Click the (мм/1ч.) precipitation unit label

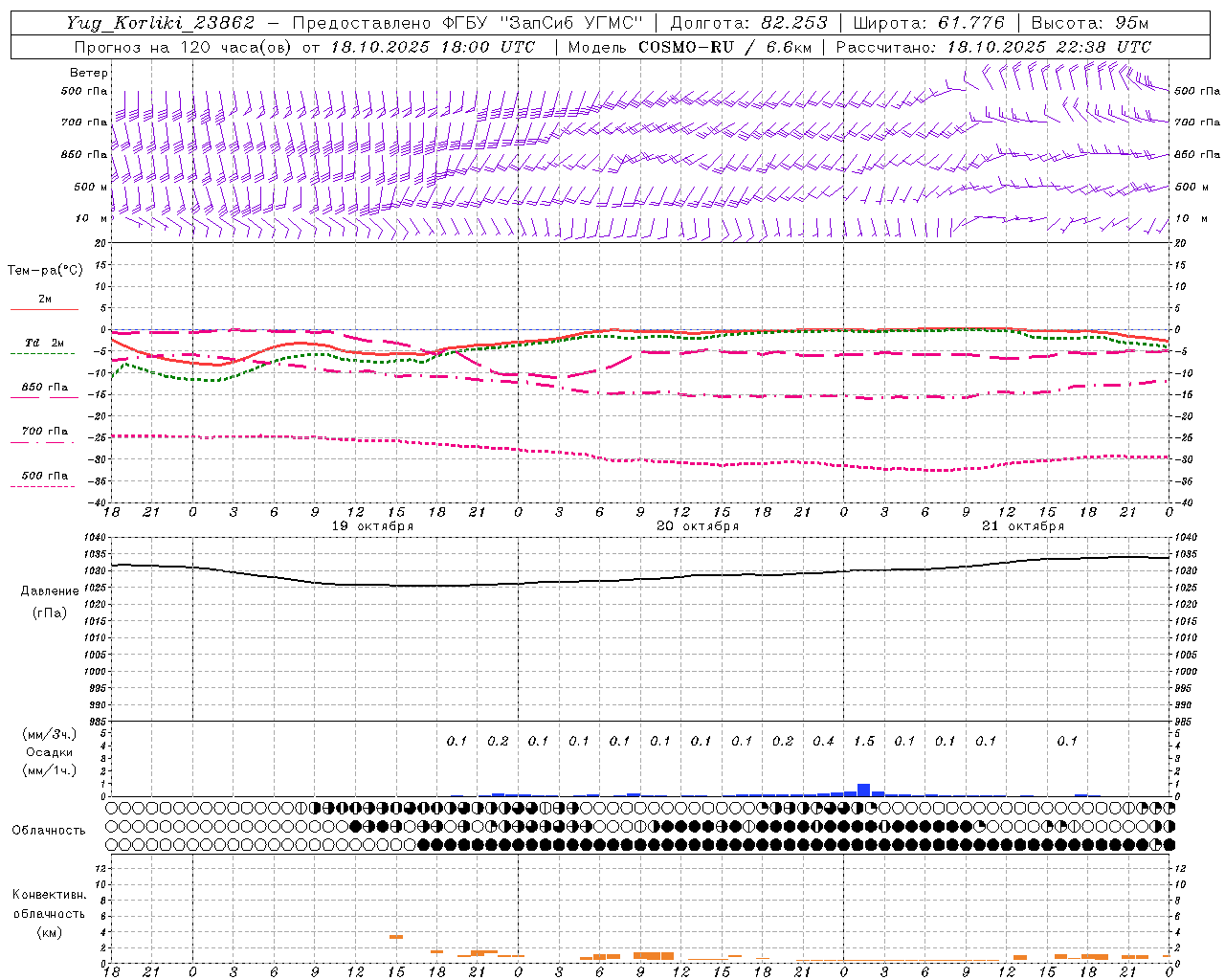pyautogui.click(x=49, y=770)
